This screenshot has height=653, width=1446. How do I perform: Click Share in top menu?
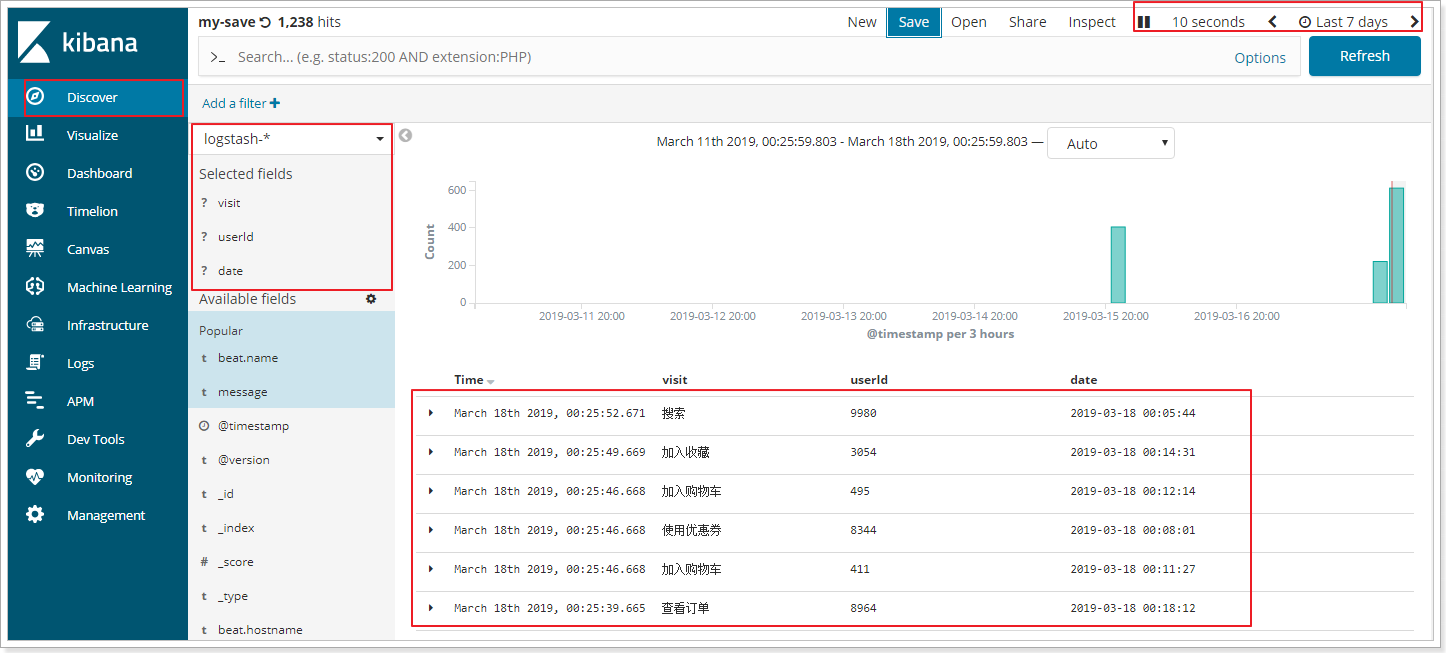coord(1028,22)
